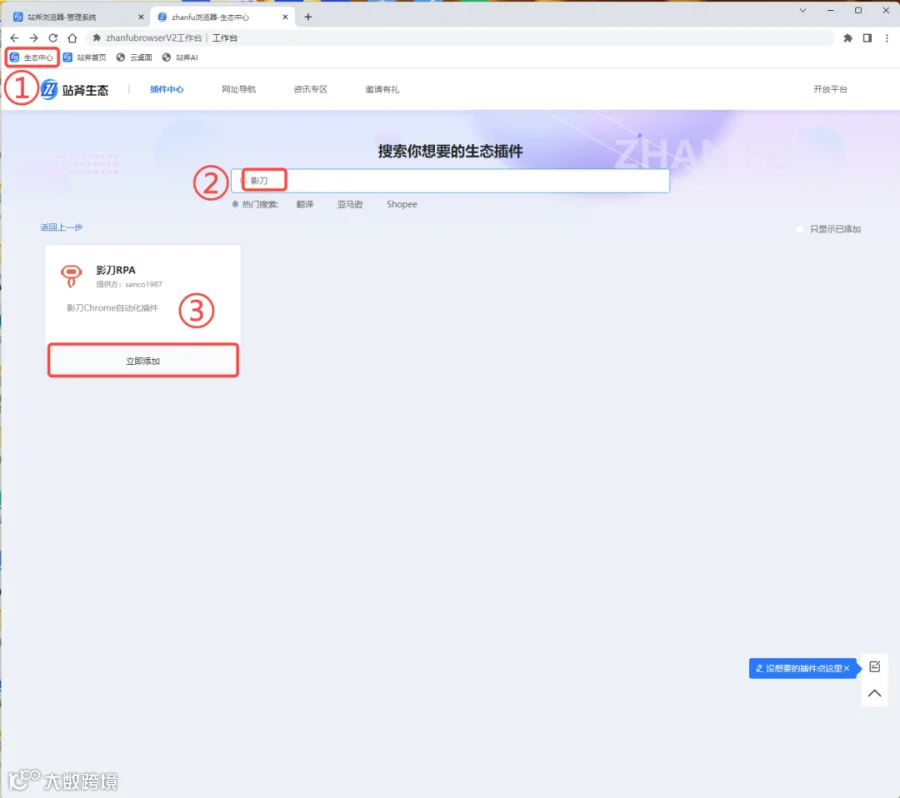Open the extensions puzzle icon
Screen dimensions: 900x798
click(848, 38)
